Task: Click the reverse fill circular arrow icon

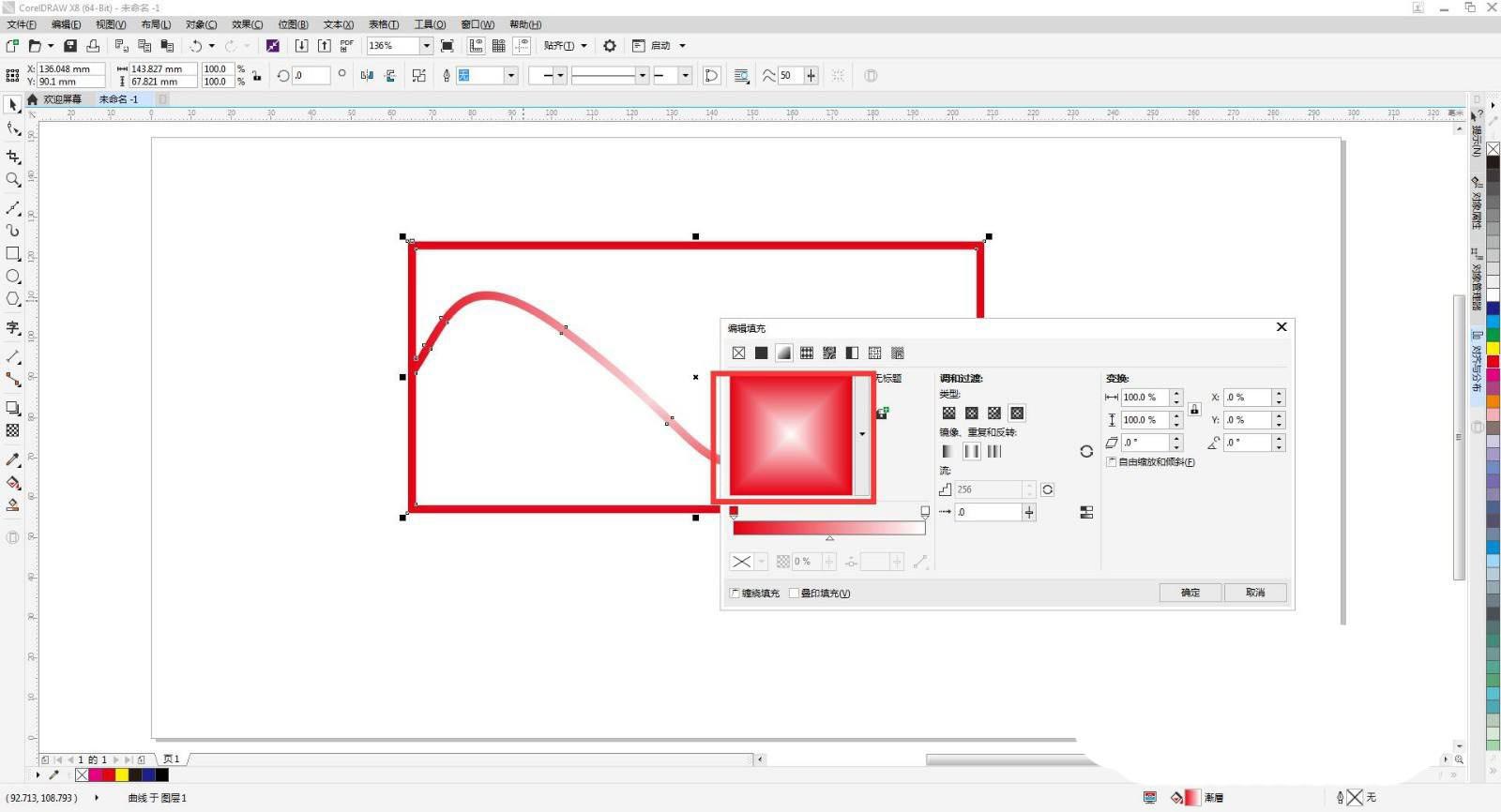Action: [1086, 451]
